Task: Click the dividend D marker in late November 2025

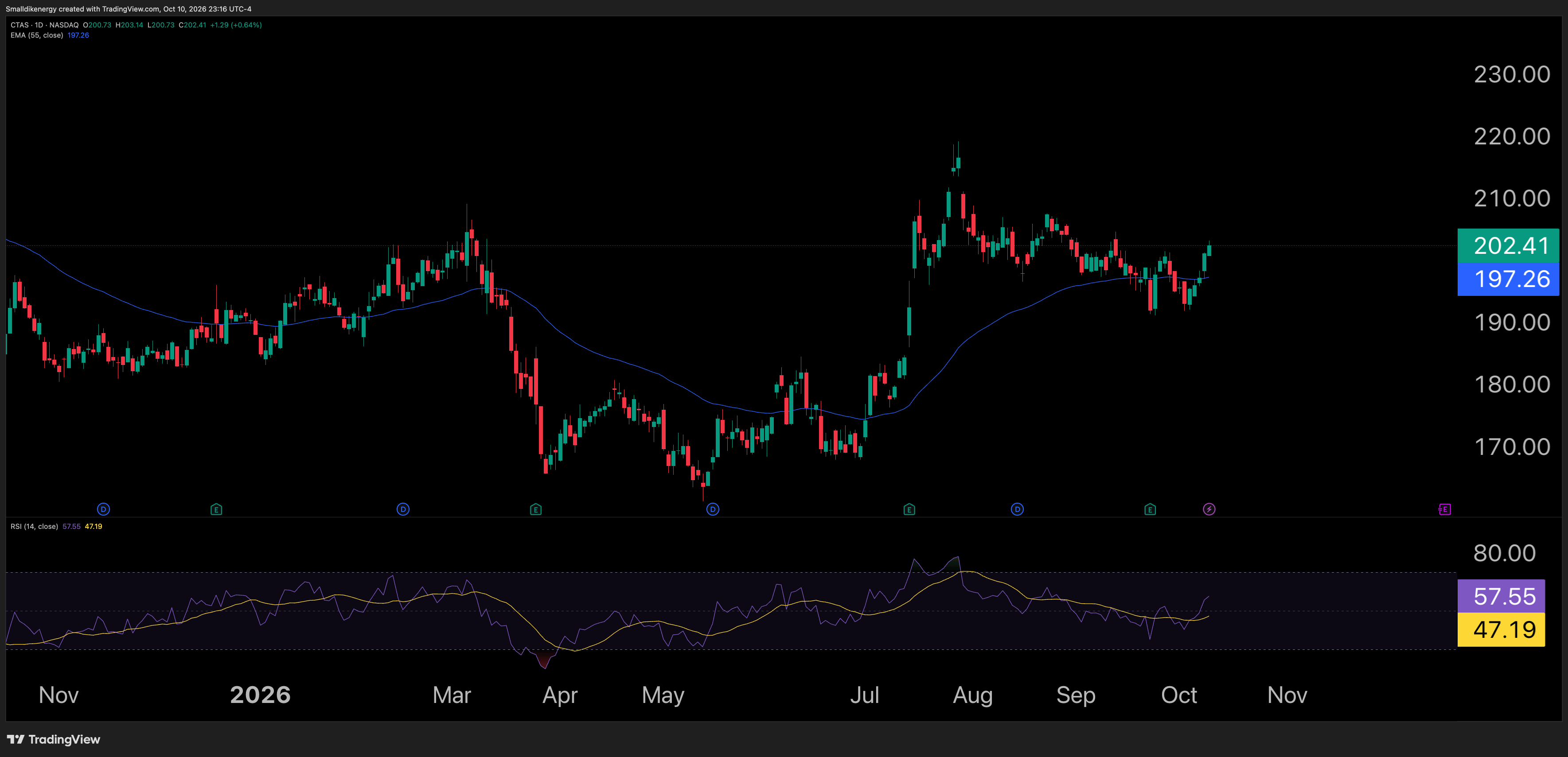Action: point(103,509)
